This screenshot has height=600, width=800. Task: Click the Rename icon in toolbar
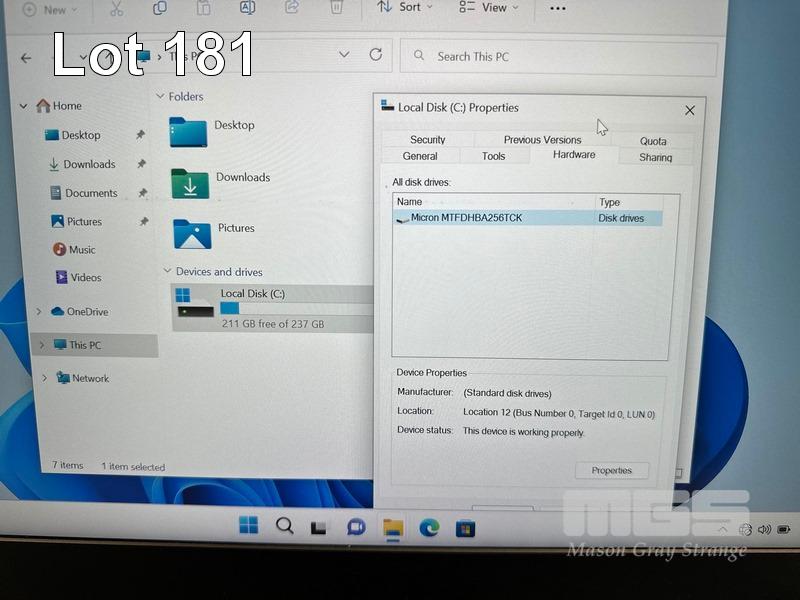pyautogui.click(x=248, y=7)
